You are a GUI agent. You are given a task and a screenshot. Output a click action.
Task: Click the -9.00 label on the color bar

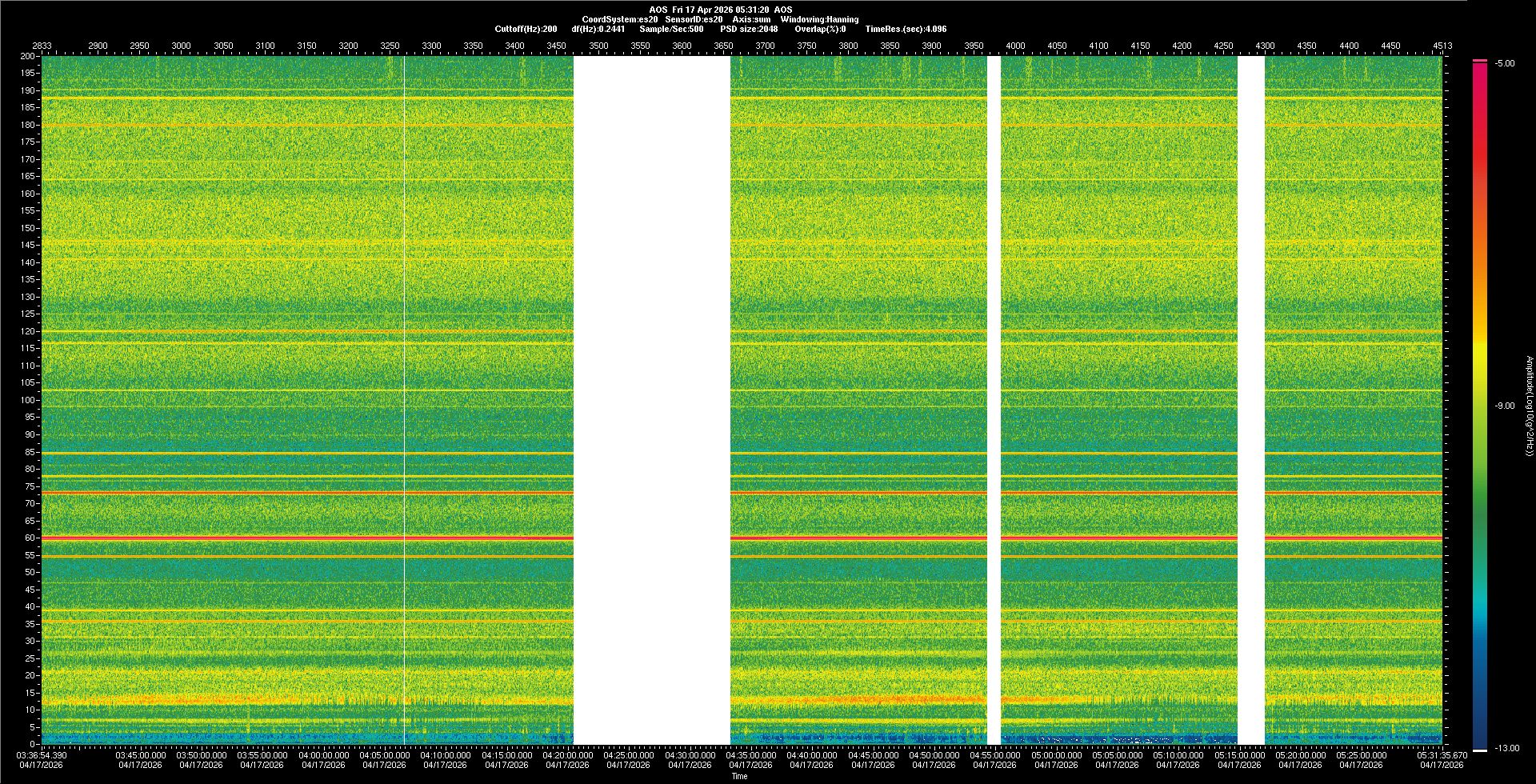[1504, 406]
